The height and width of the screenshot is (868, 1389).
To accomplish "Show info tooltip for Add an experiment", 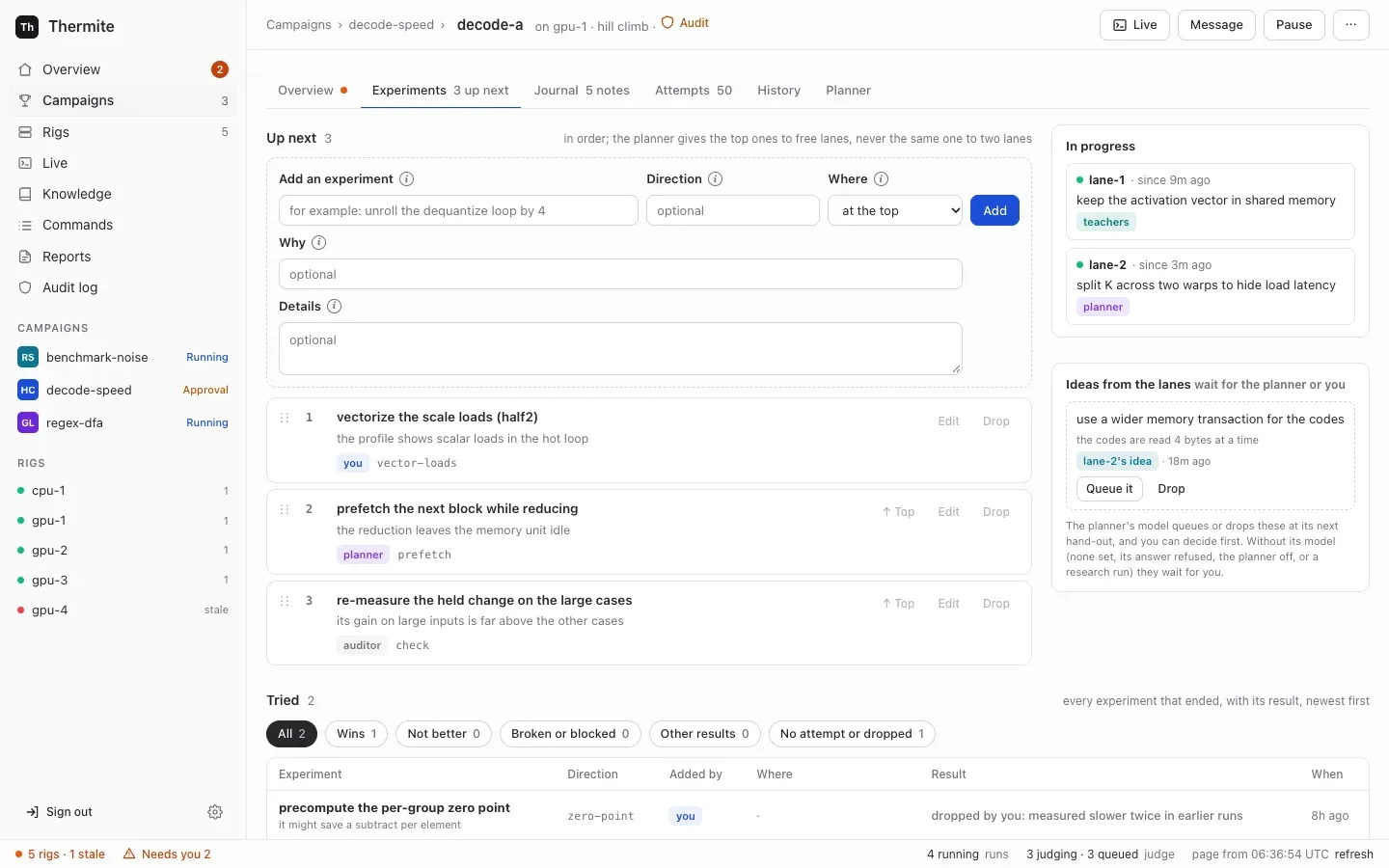I will [407, 178].
